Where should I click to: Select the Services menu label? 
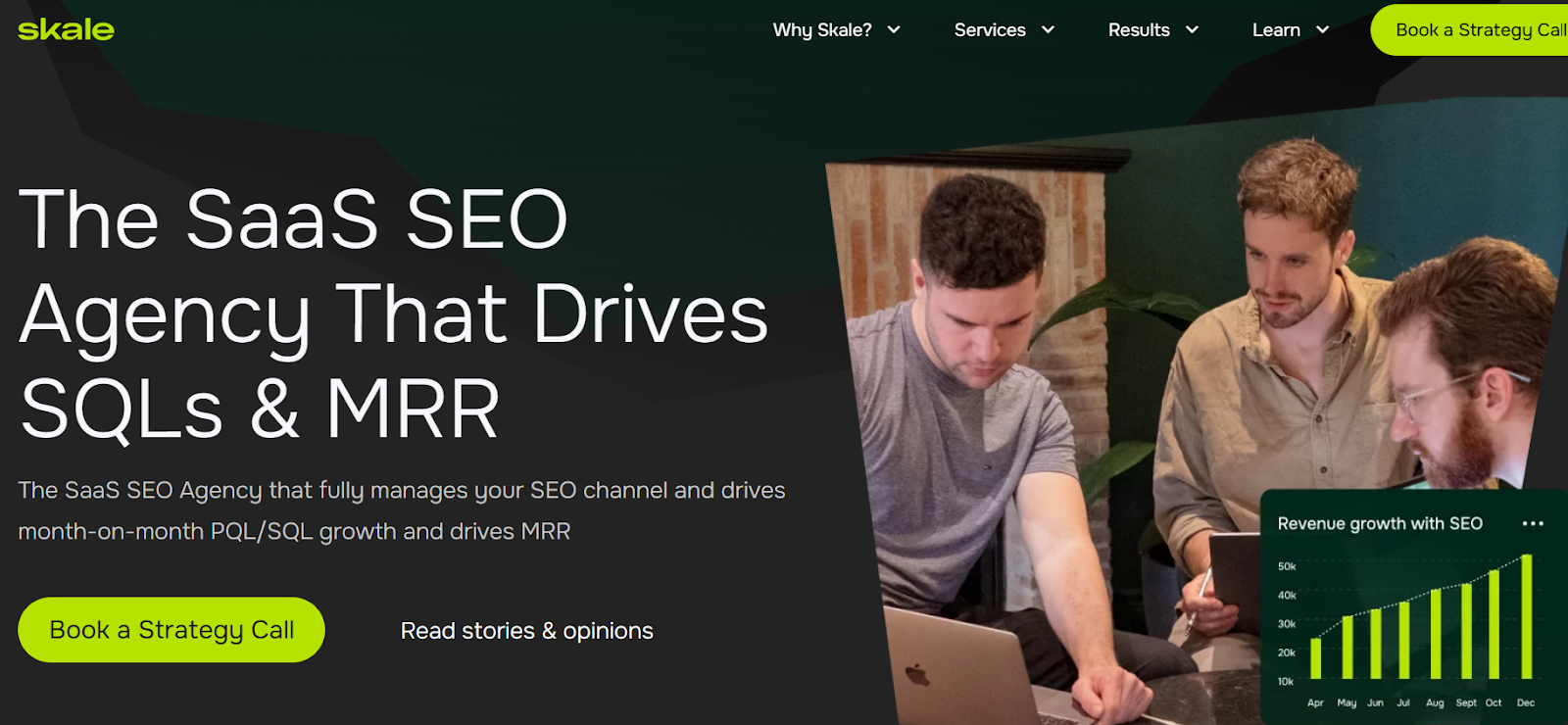[x=990, y=30]
